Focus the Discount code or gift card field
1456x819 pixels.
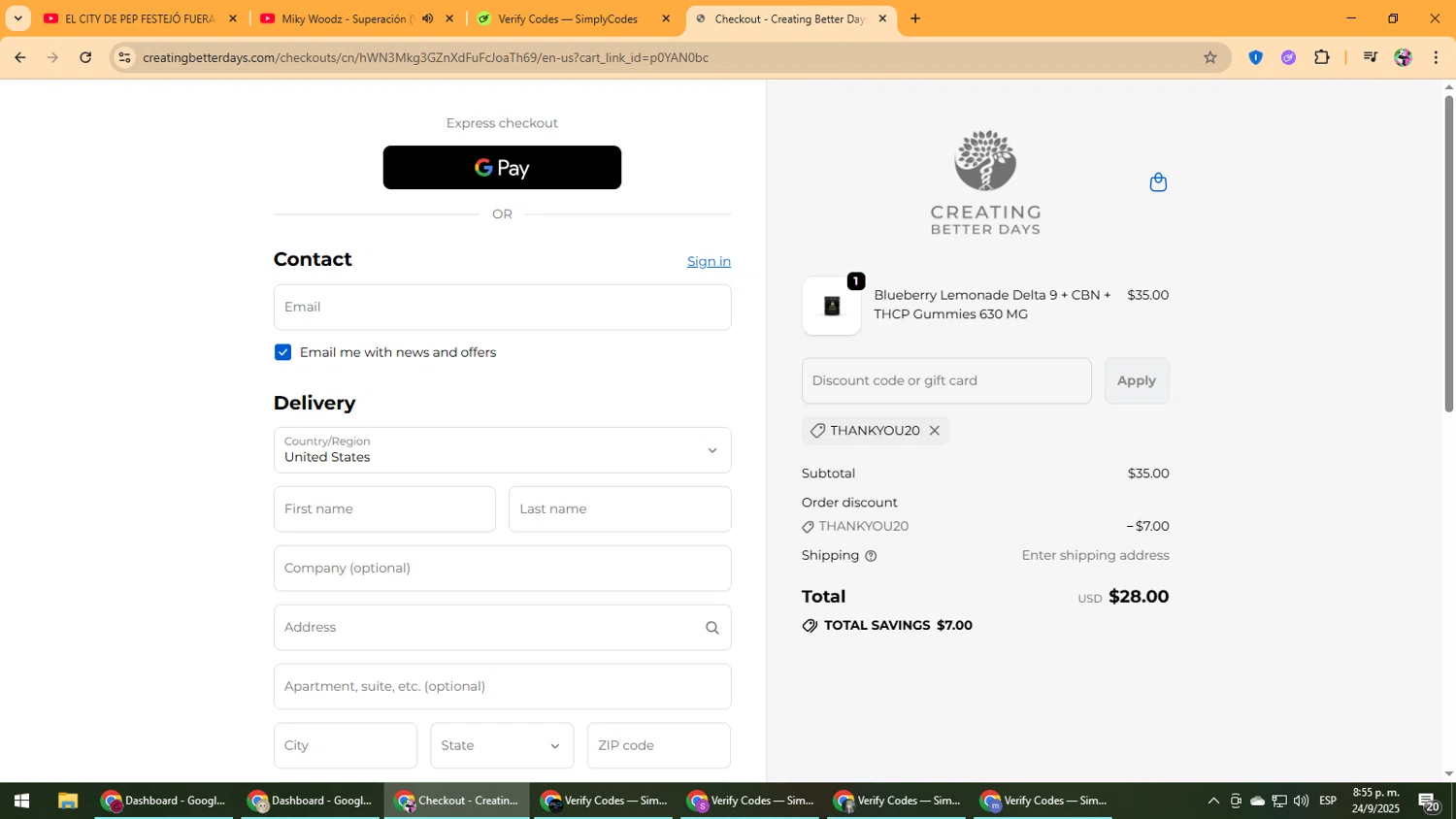(946, 381)
